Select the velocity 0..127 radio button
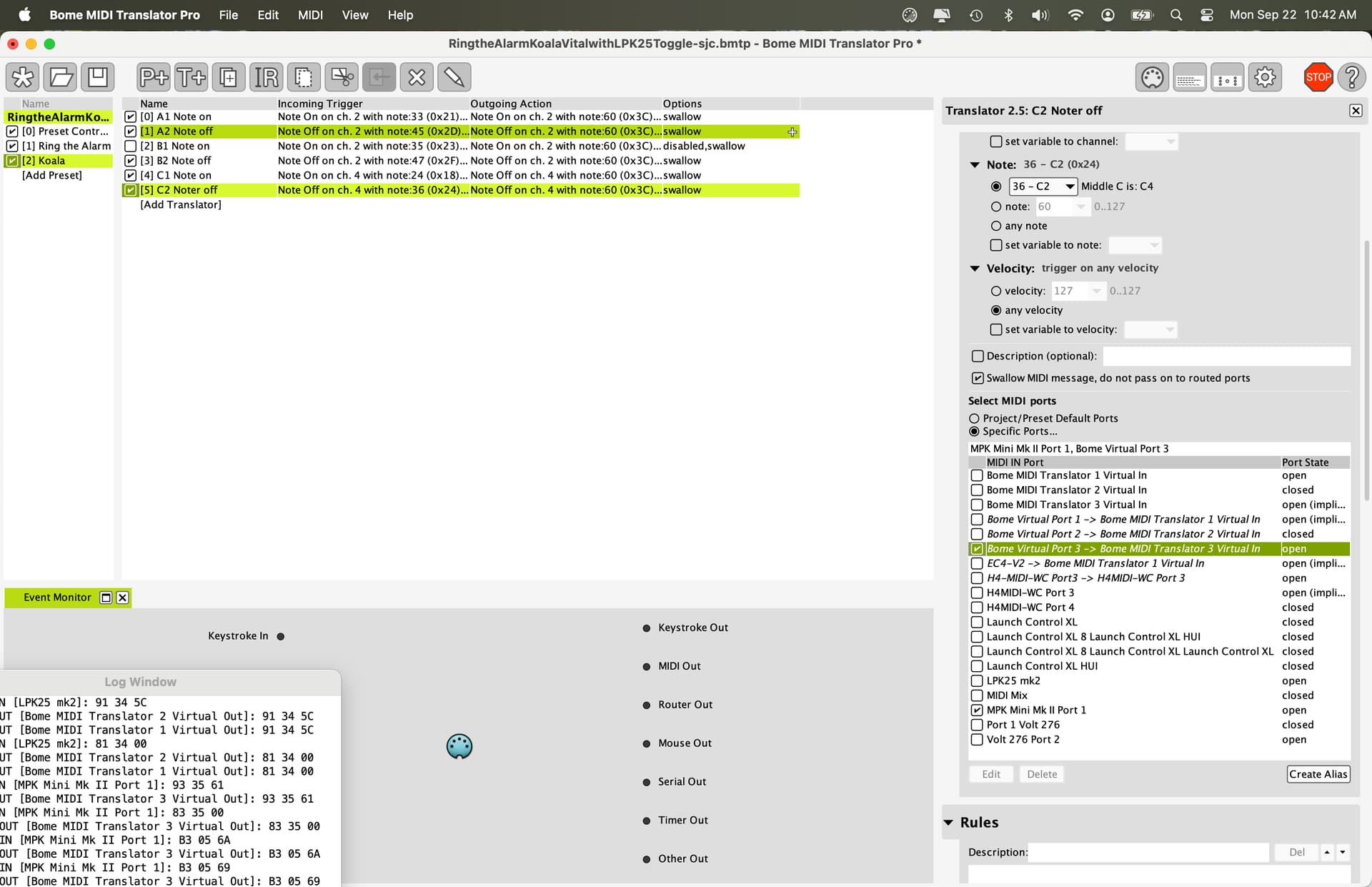The width and height of the screenshot is (1372, 887). 996,291
